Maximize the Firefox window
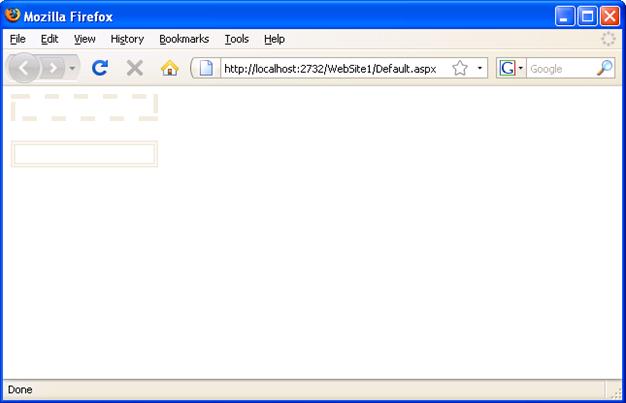626x403 pixels. pyautogui.click(x=587, y=16)
